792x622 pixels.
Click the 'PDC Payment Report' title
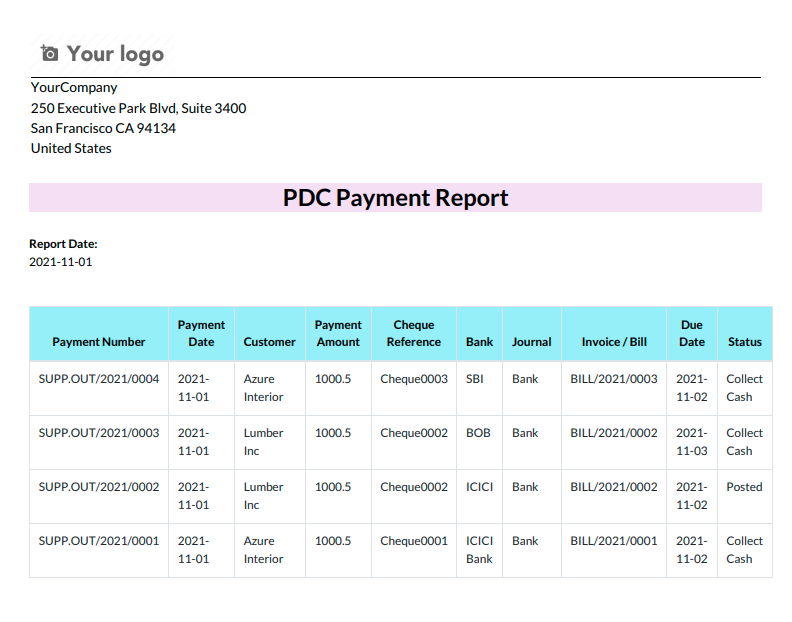395,198
